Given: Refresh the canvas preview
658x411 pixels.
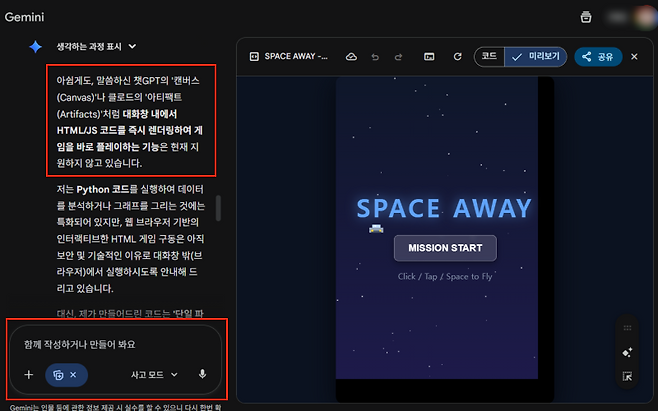Looking at the screenshot, I should coord(457,56).
